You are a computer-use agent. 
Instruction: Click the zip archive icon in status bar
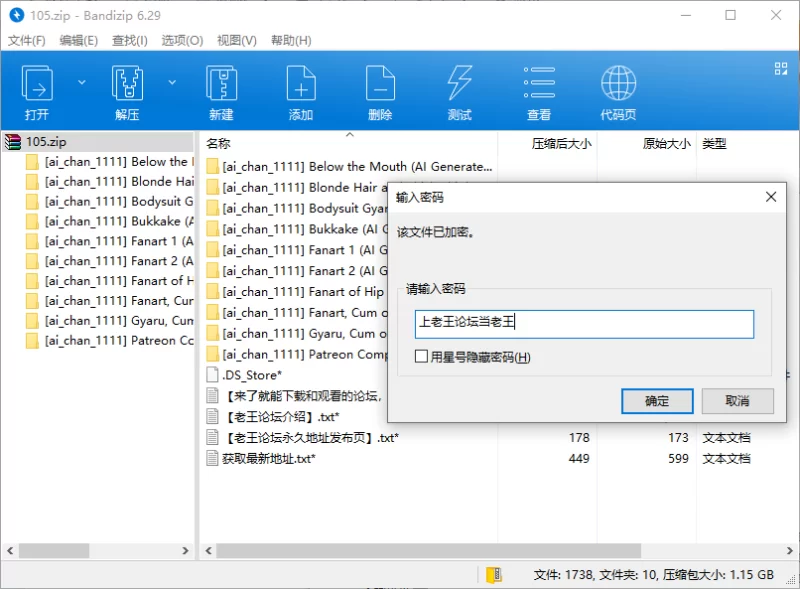click(493, 575)
